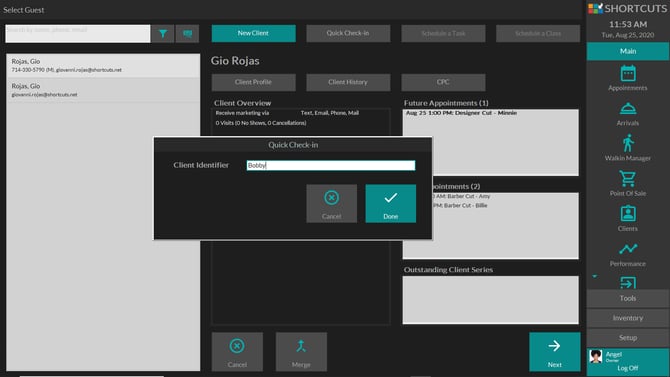Confirm the dialog with Done
This screenshot has height=377, width=670.
coord(391,203)
